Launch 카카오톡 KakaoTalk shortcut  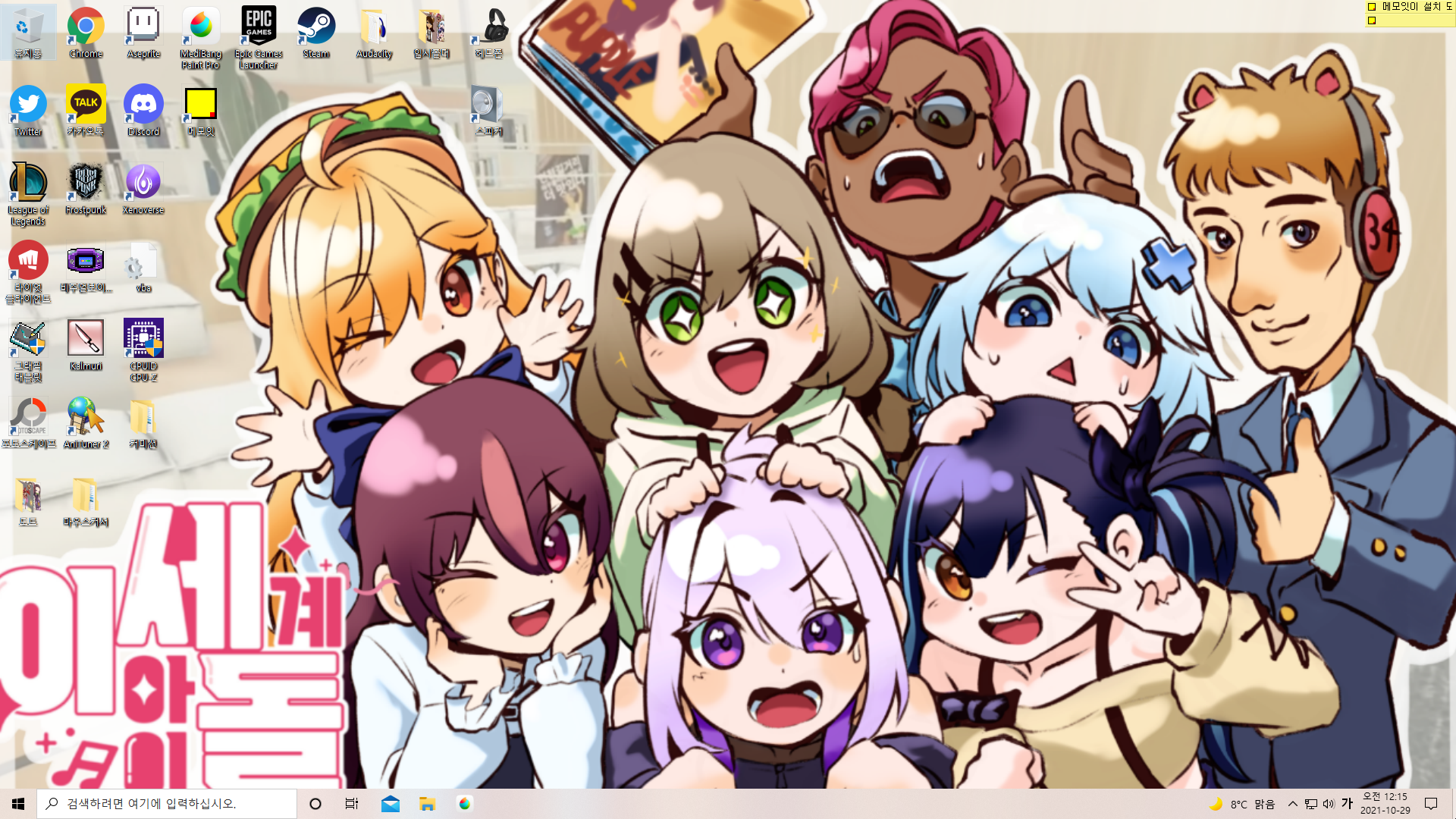(x=86, y=111)
